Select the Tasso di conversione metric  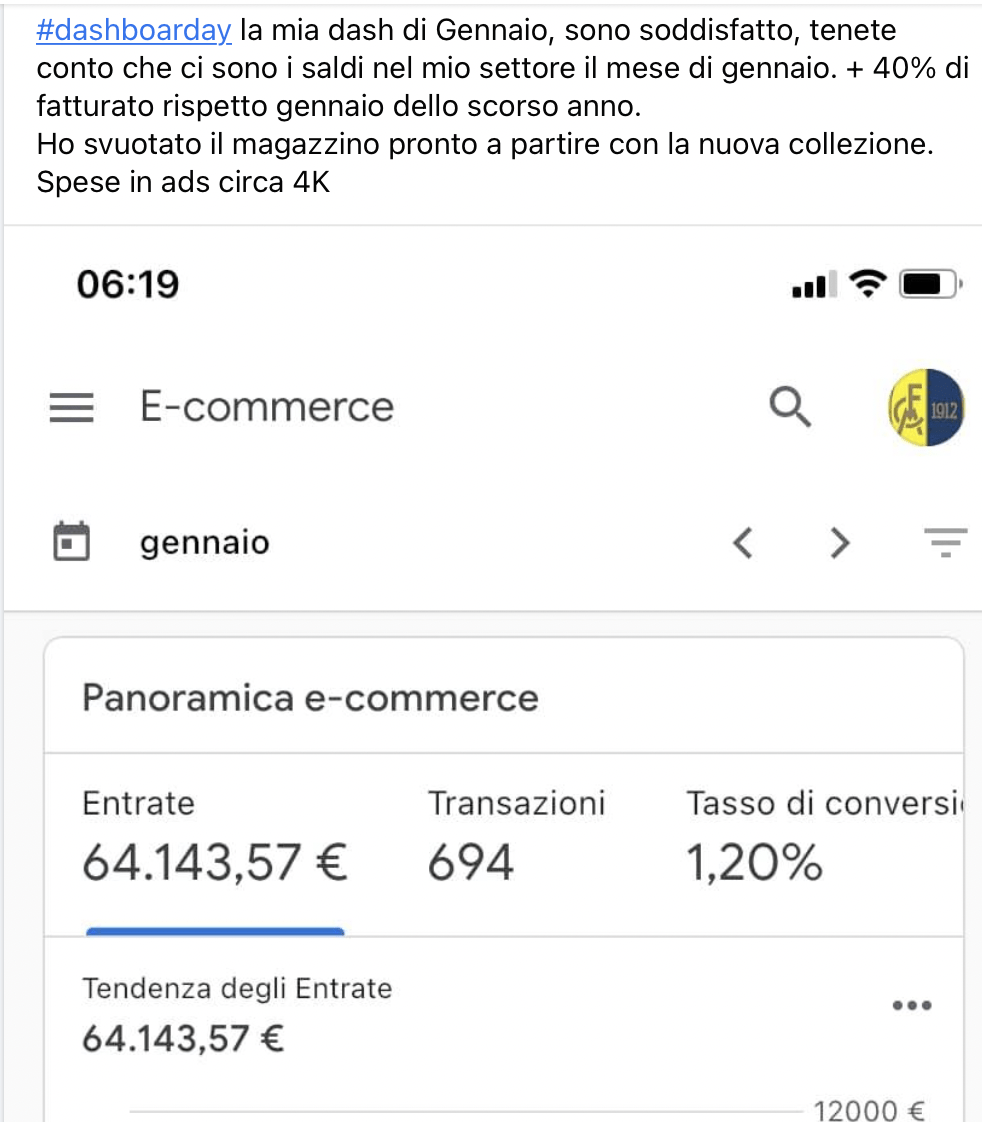coord(825,842)
